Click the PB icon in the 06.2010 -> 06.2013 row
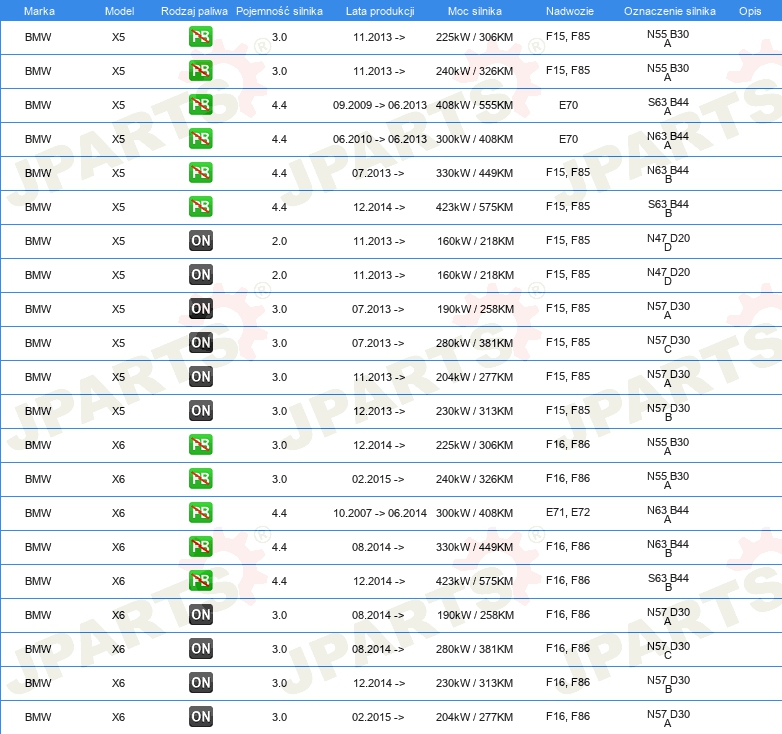This screenshot has width=782, height=734. pos(200,139)
